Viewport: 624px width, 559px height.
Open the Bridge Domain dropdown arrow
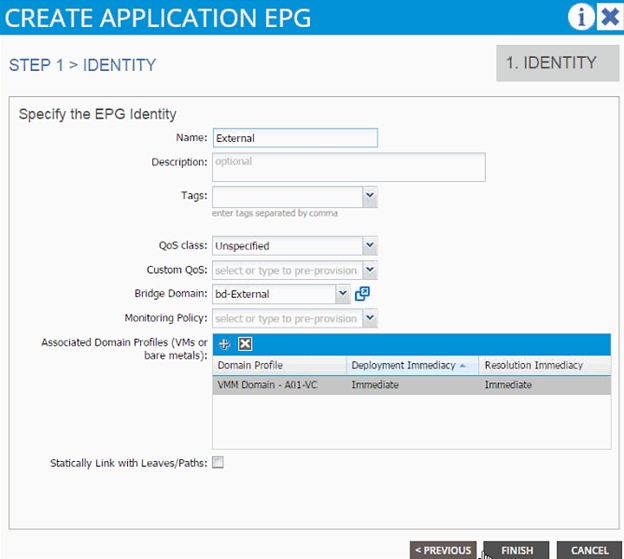coord(342,294)
